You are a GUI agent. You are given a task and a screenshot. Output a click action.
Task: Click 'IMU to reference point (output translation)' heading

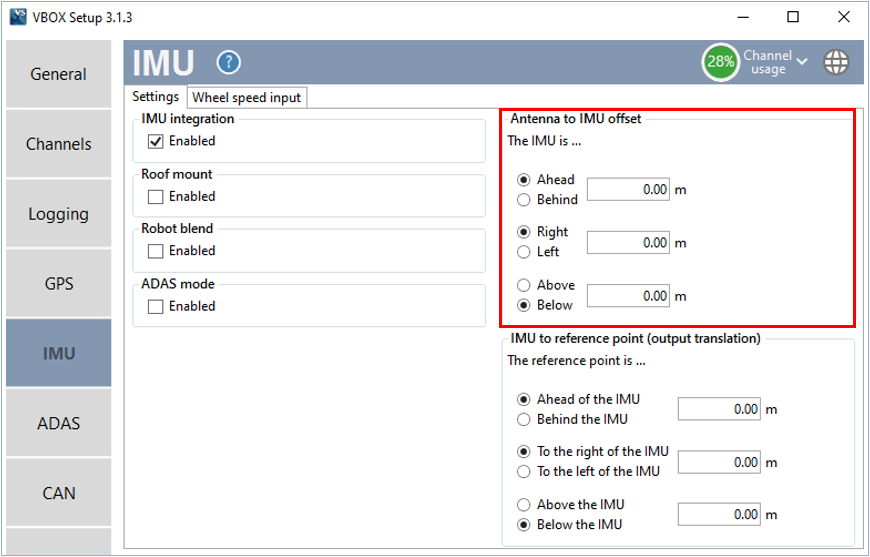(x=635, y=338)
